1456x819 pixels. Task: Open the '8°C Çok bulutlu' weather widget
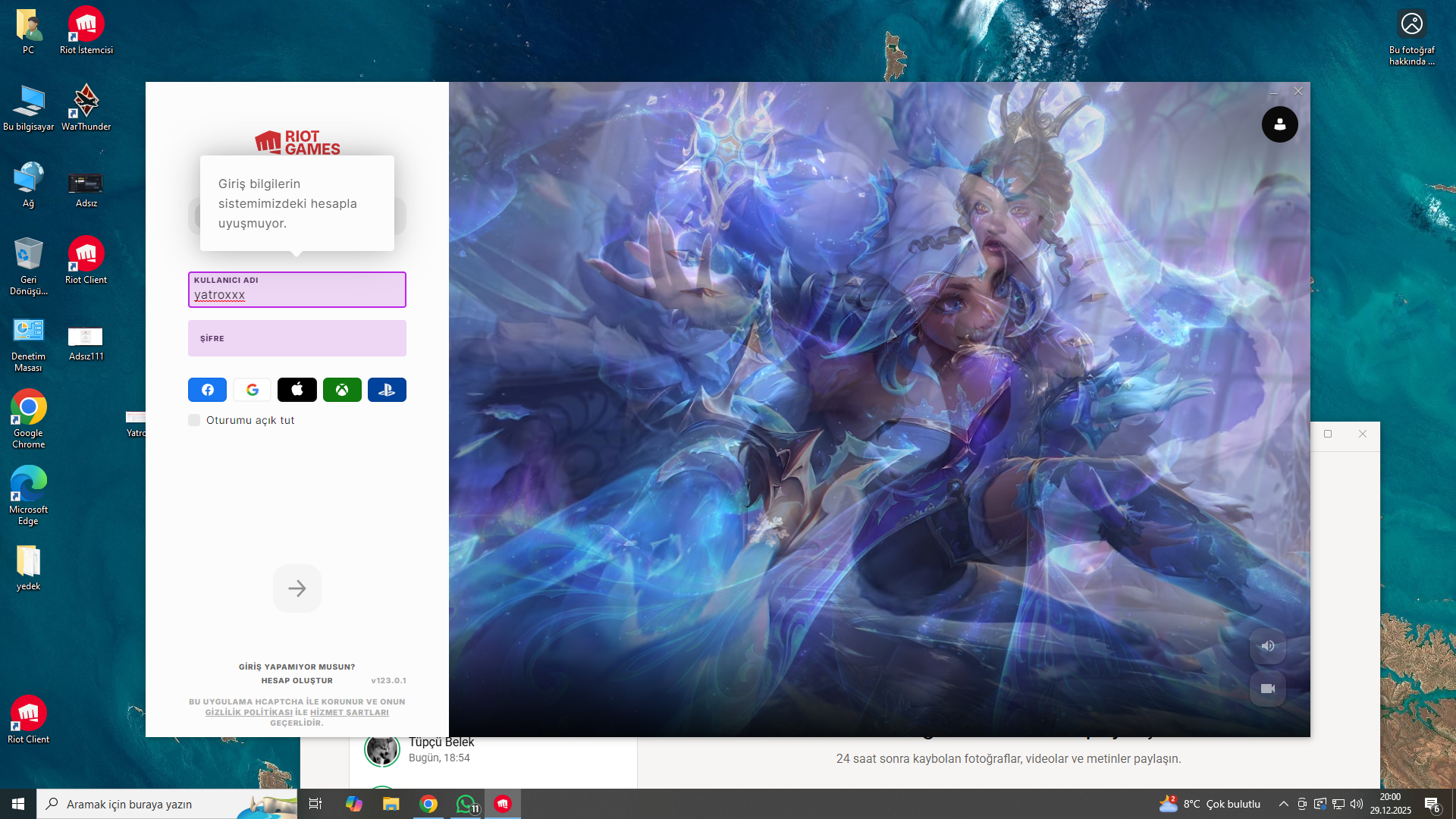[1210, 804]
